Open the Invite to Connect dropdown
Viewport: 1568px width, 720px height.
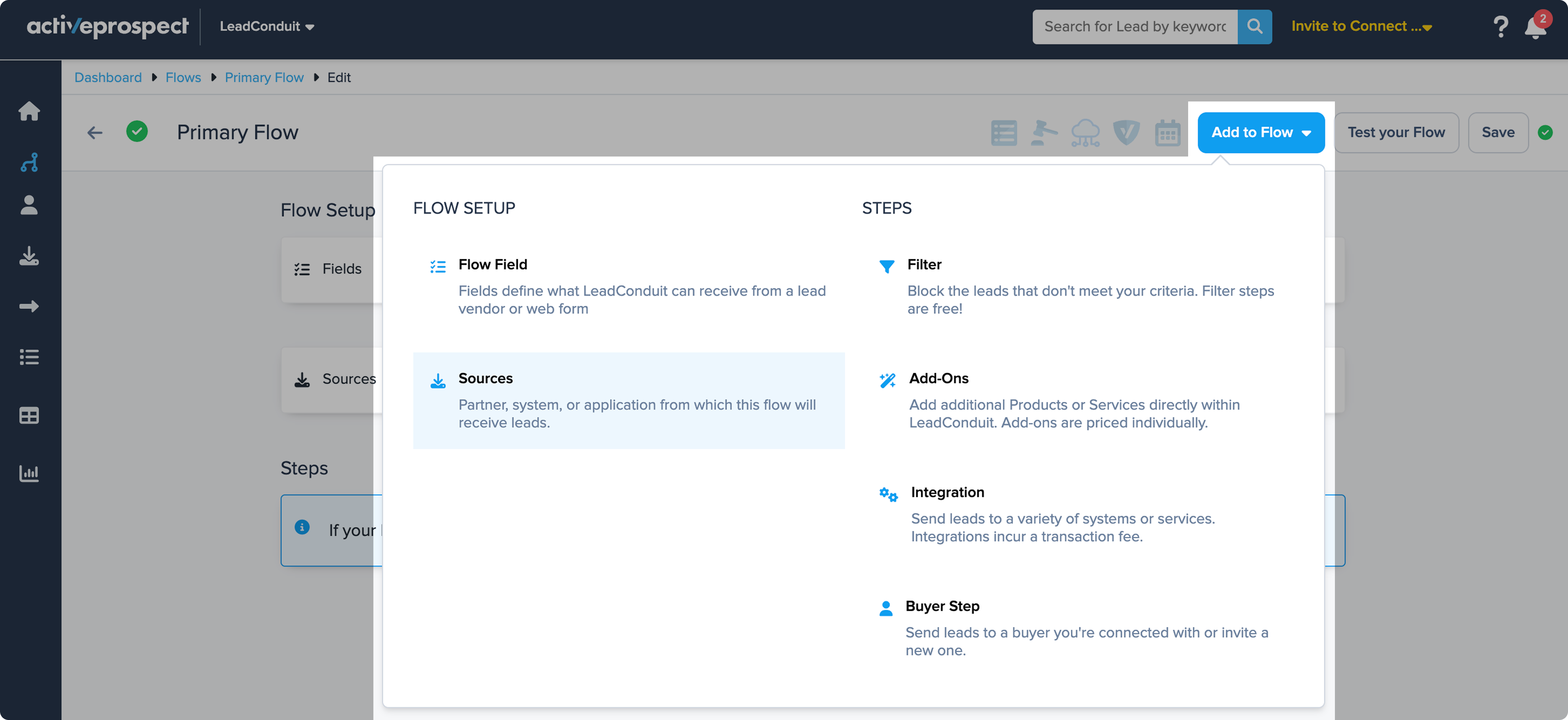[x=1361, y=26]
